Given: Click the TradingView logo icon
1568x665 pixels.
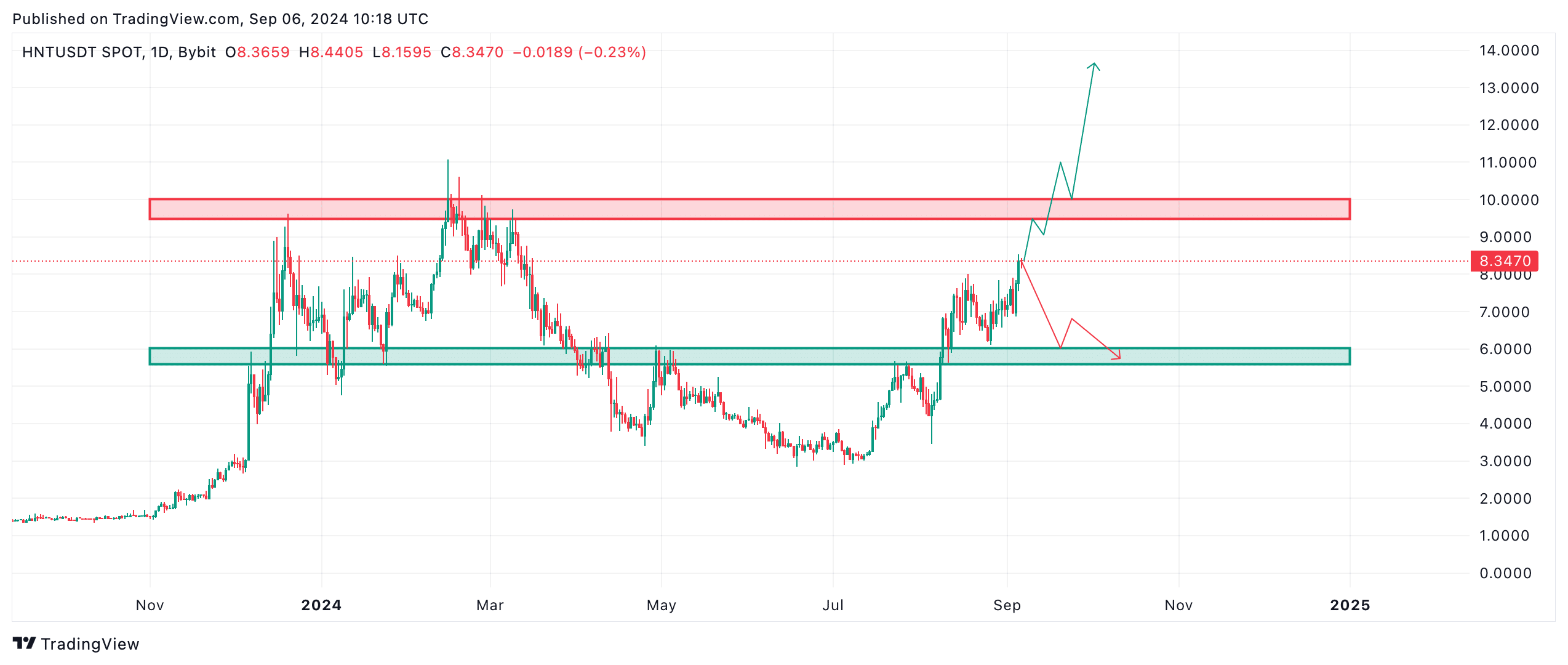Looking at the screenshot, I should pyautogui.click(x=25, y=643).
